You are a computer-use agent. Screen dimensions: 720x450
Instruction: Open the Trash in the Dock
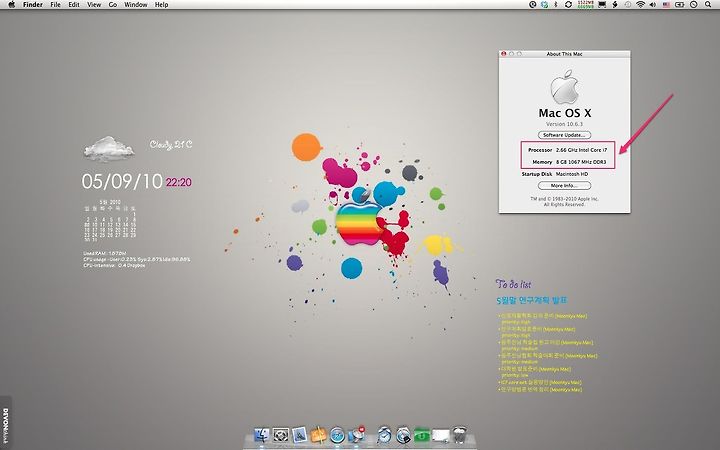click(x=460, y=434)
